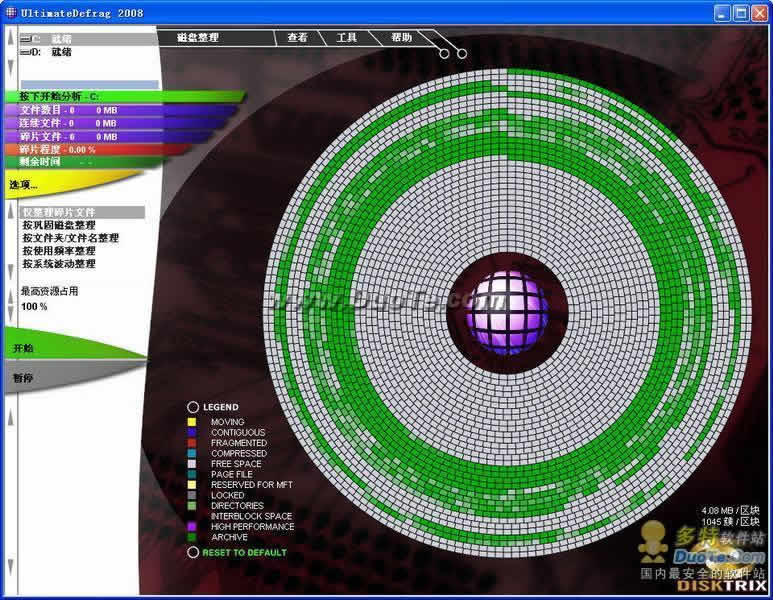Click the red FRAGMENTED color swatch
This screenshot has height=600, width=773.
pyautogui.click(x=192, y=443)
